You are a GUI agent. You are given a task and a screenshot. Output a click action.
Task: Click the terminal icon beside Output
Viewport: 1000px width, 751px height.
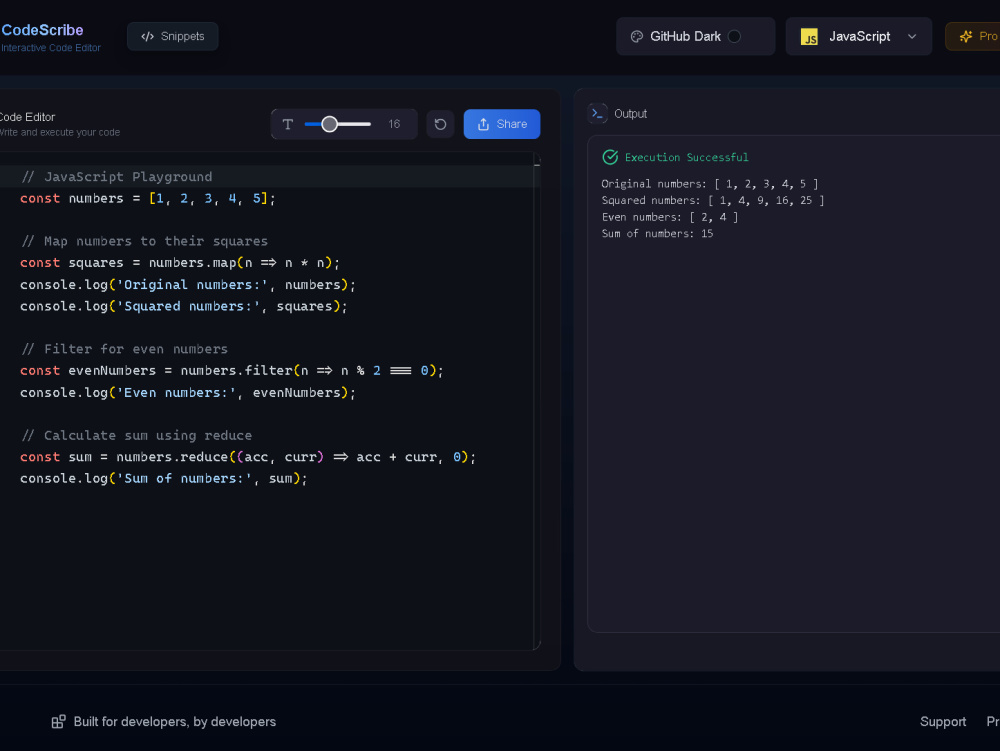tap(598, 113)
